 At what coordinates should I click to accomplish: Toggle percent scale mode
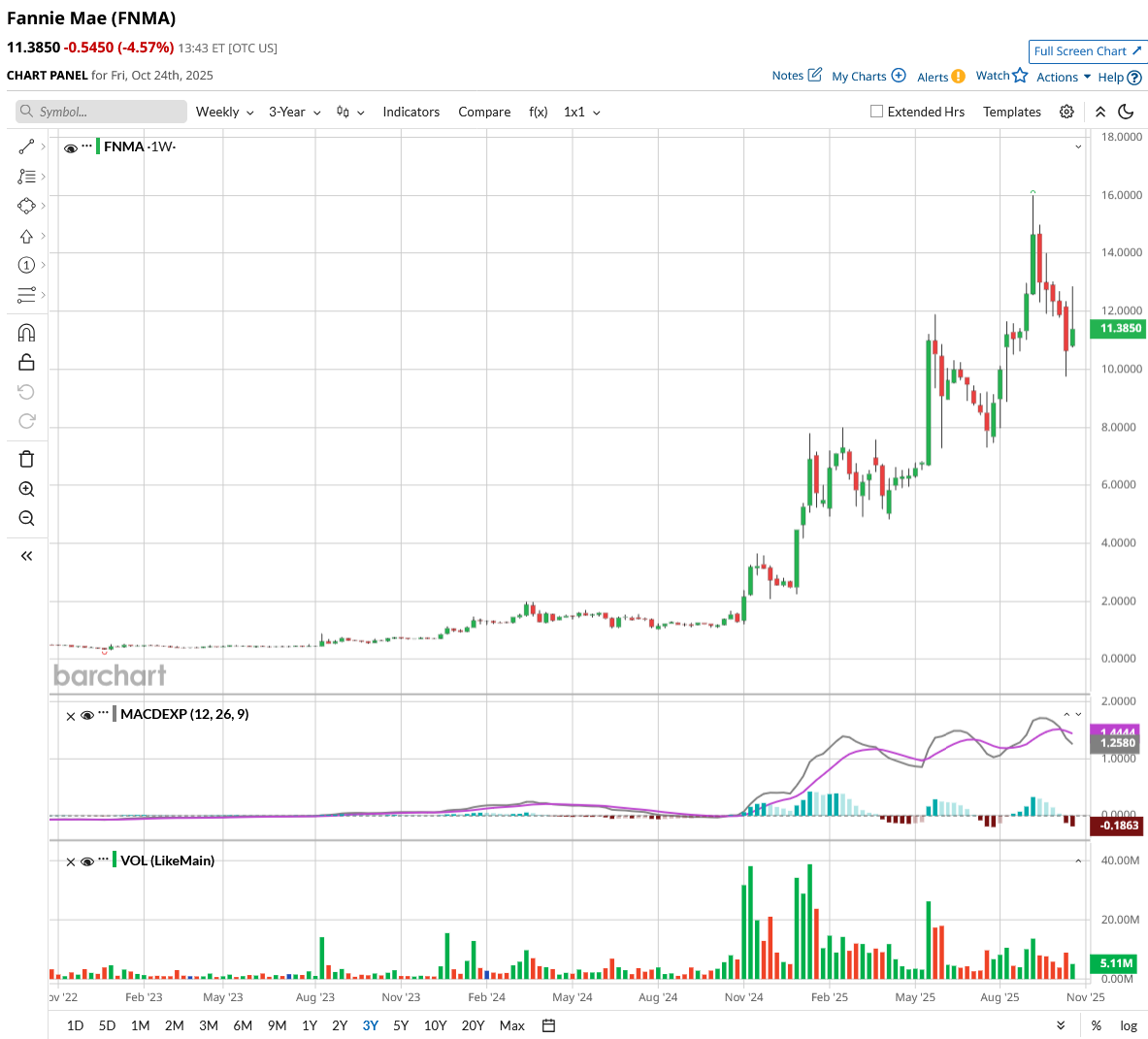point(1096,1025)
